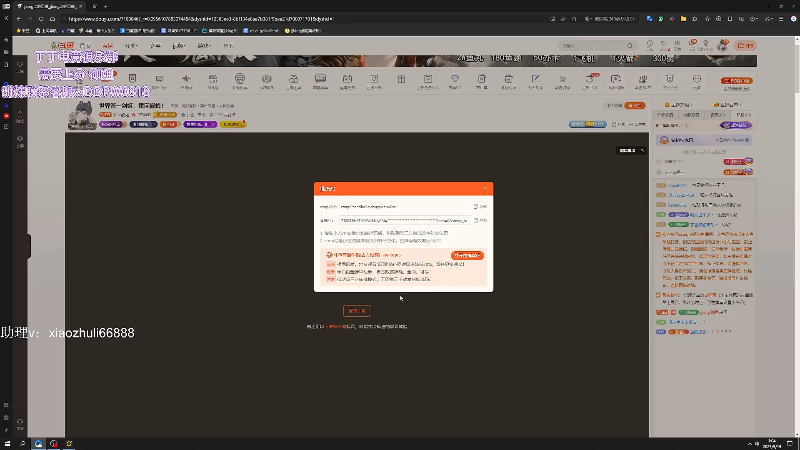Image resolution: width=800 pixels, height=450 pixels.
Task: Open Windows taskbar search
Action: coord(22,444)
